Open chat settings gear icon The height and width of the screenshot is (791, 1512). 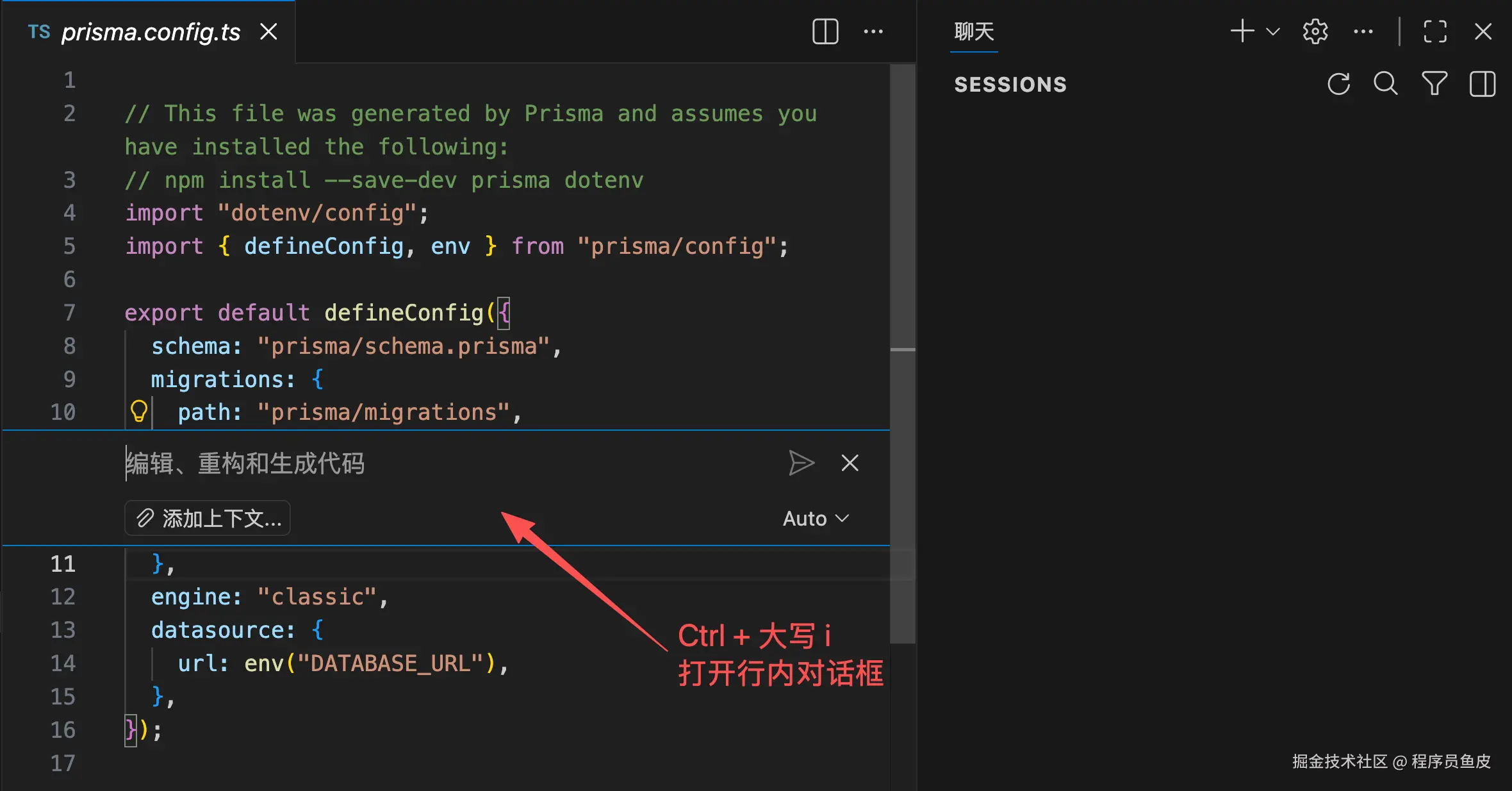point(1315,31)
